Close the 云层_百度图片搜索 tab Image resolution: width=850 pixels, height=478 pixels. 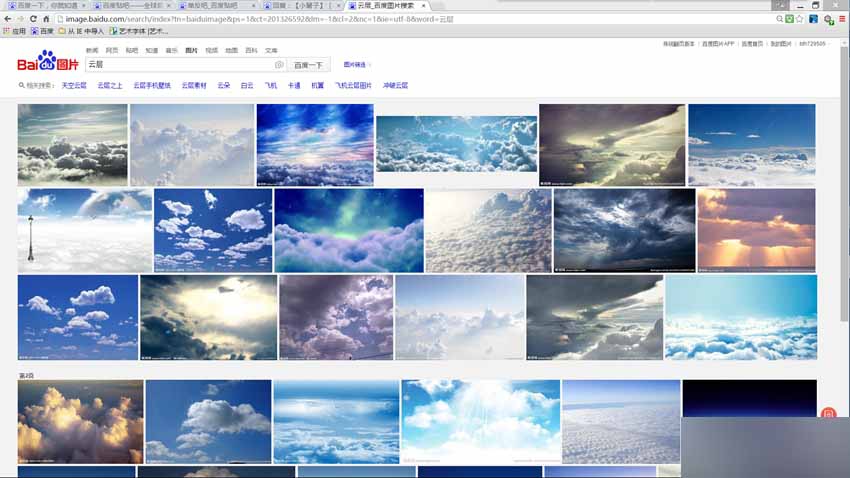pos(423,5)
